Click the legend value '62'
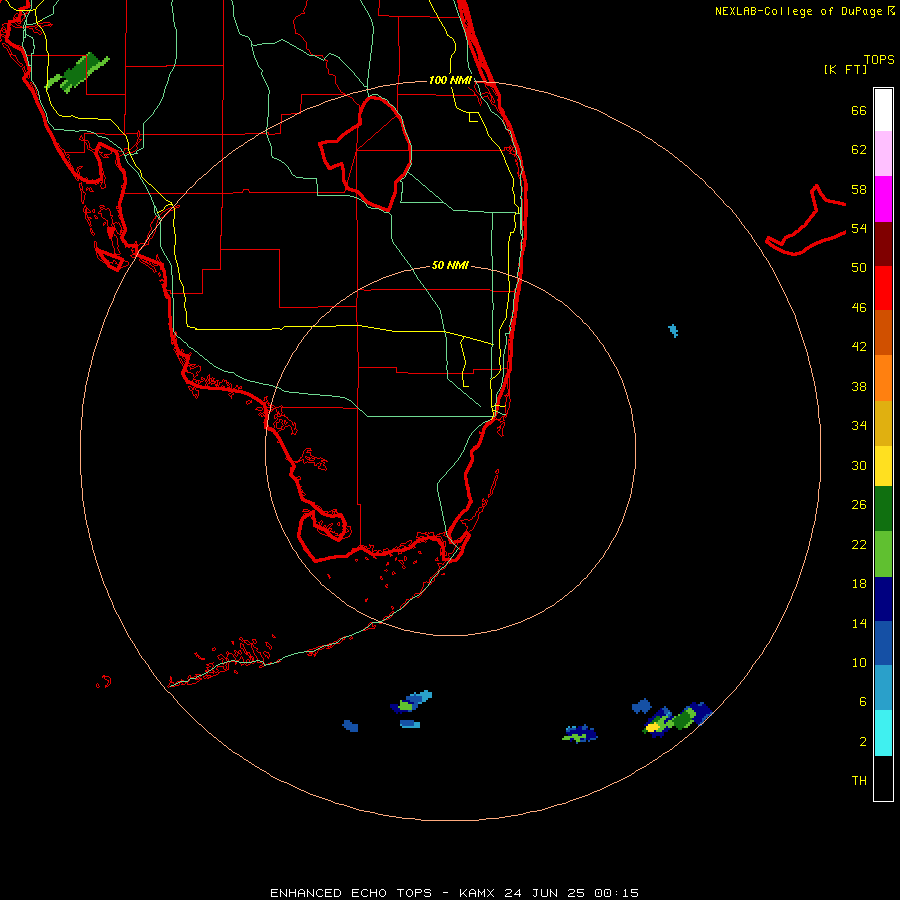 click(859, 150)
